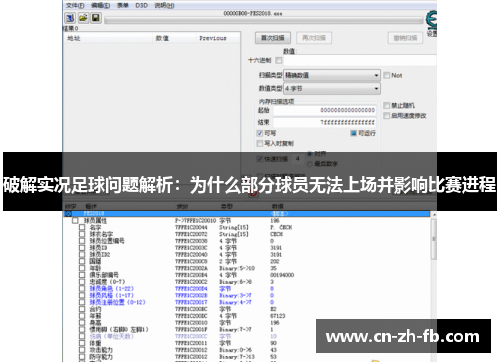Click the value 00194000 of 俱乐部编号
This screenshot has height=362, width=500.
pos(282,275)
